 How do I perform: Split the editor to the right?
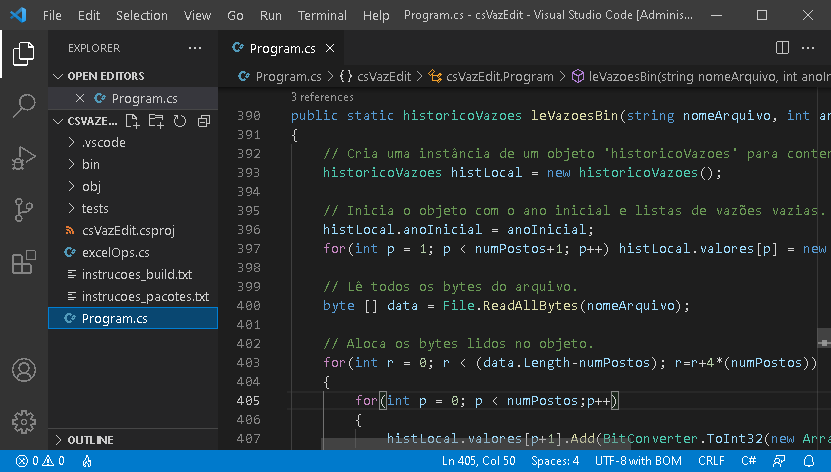[782, 48]
